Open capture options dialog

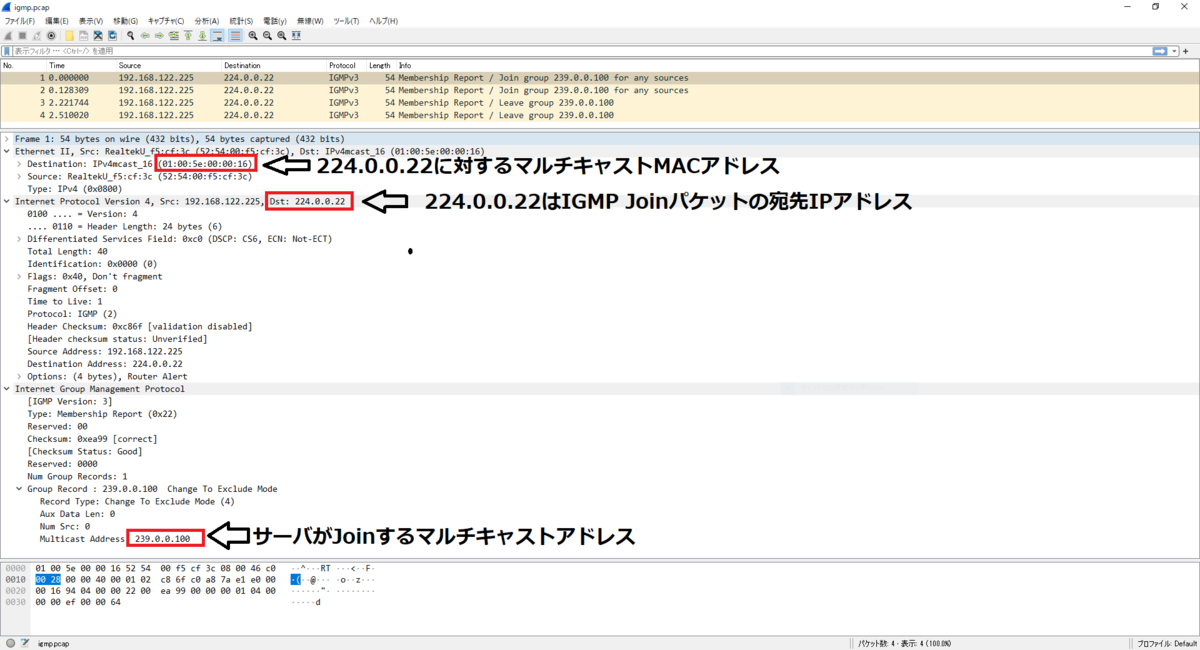[x=51, y=36]
